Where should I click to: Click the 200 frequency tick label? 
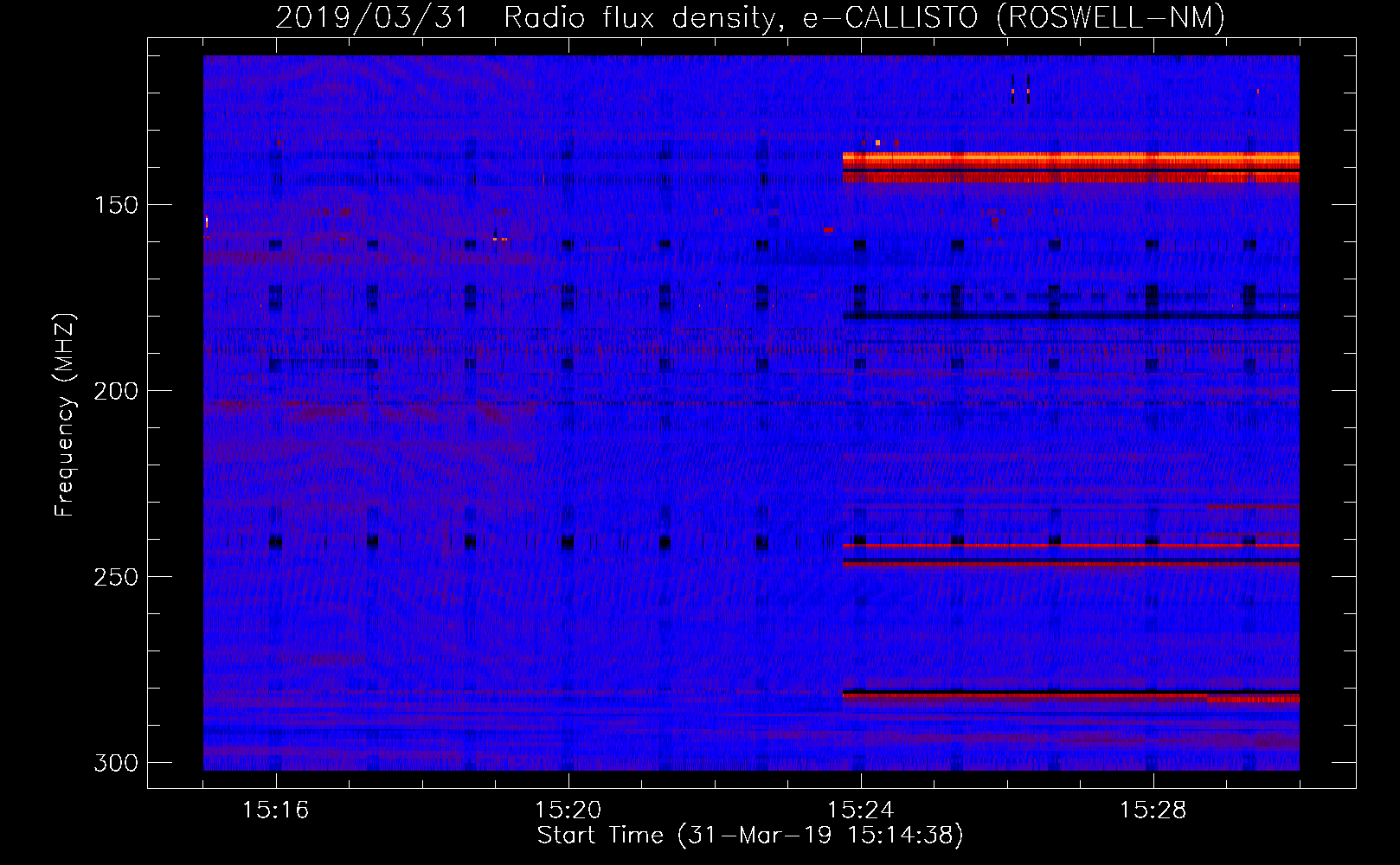click(x=116, y=391)
